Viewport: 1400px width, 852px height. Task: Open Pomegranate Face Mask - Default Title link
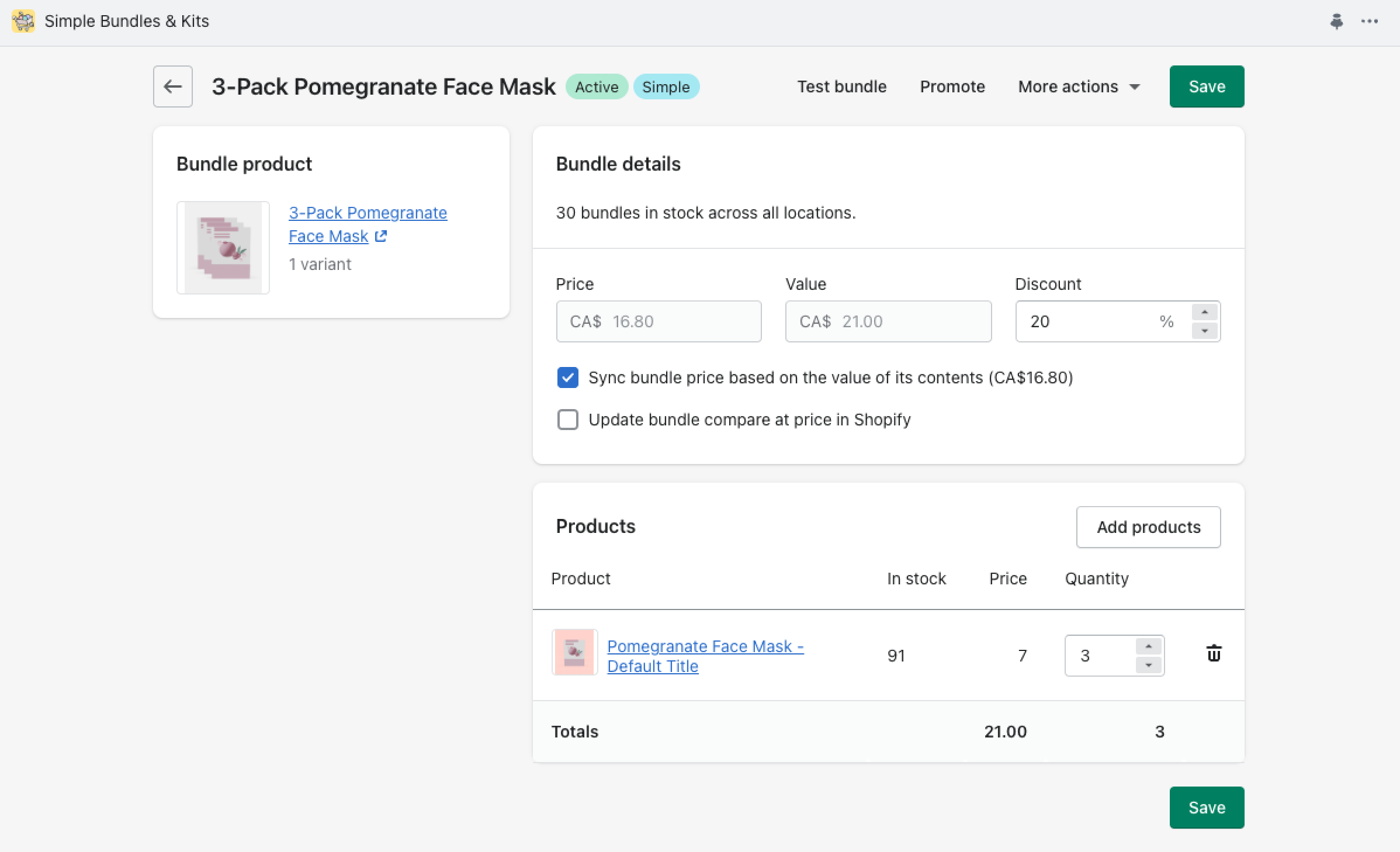[x=705, y=656]
